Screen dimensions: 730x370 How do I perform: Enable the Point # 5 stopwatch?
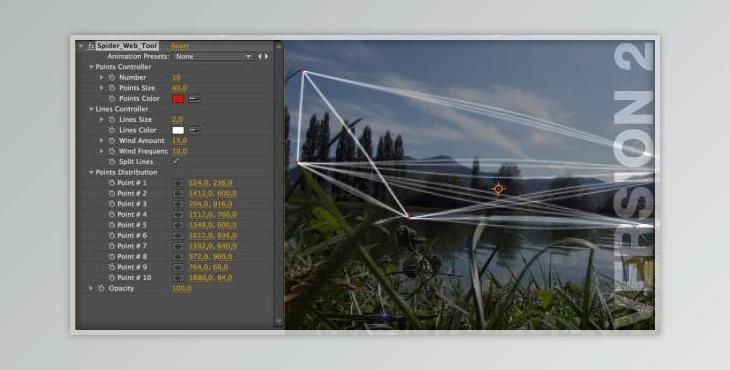112,225
